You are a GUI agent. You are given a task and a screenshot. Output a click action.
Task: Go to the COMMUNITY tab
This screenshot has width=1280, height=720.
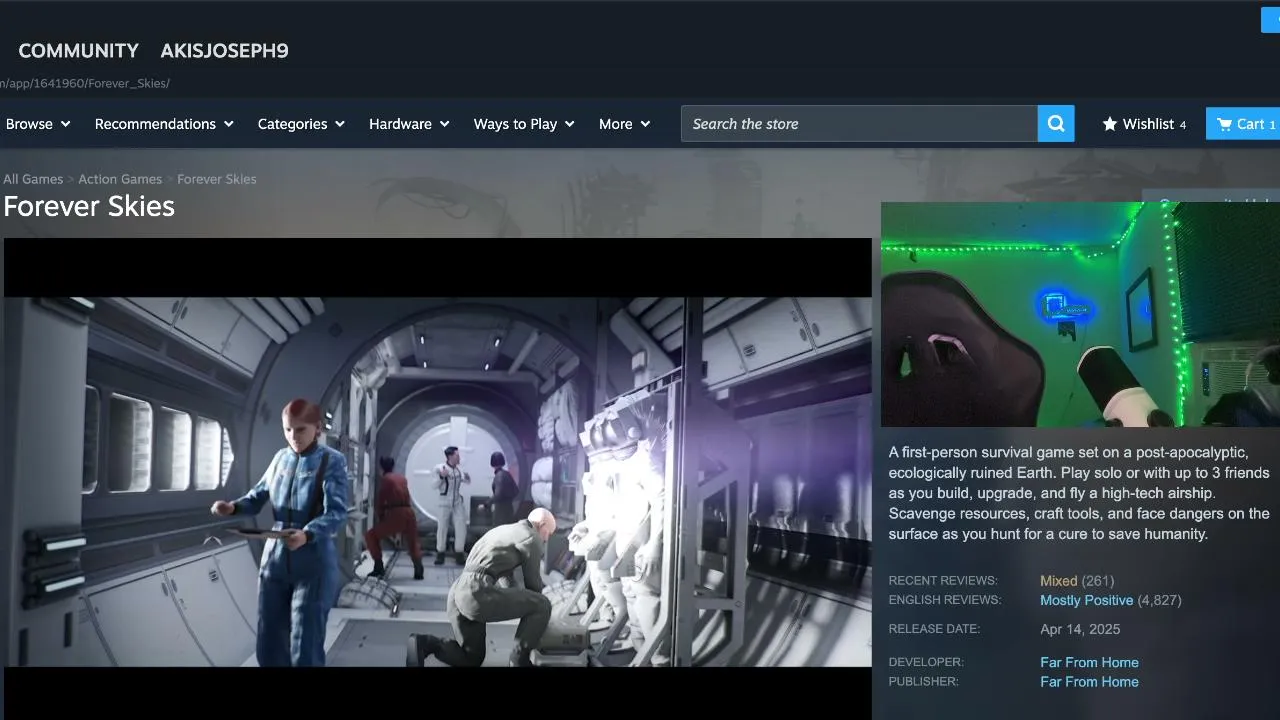[79, 51]
